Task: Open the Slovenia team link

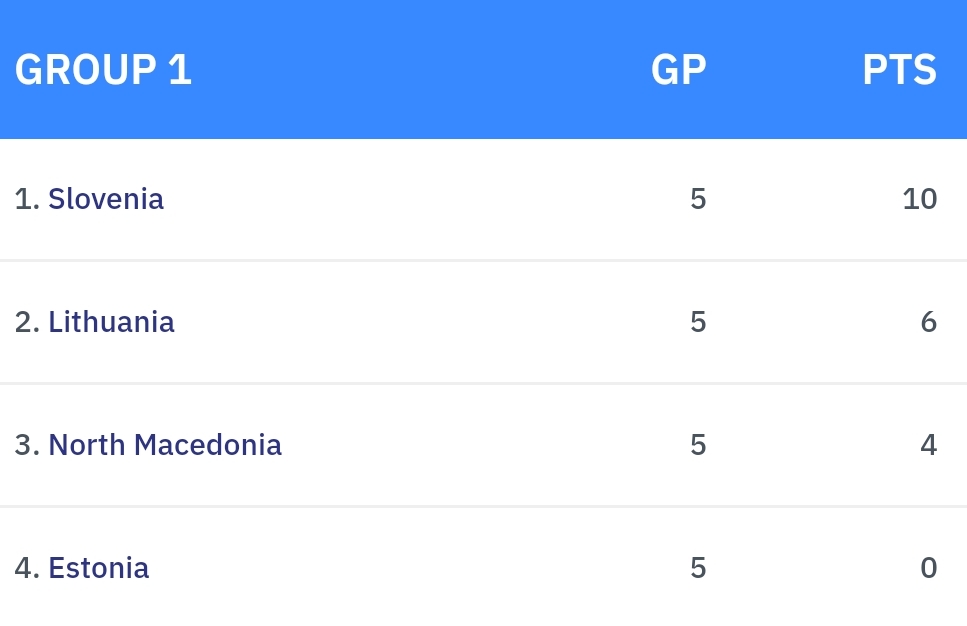Action: (x=106, y=199)
